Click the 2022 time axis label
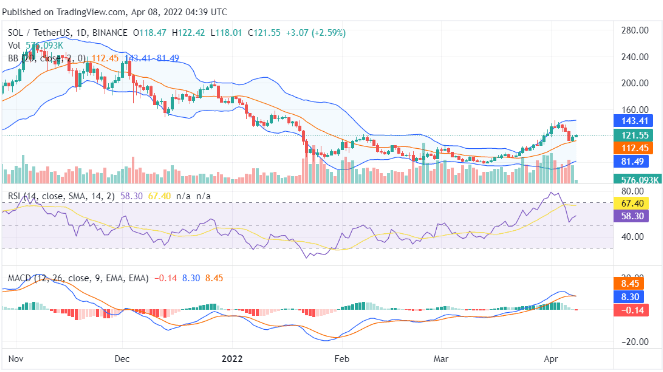 click(232, 359)
